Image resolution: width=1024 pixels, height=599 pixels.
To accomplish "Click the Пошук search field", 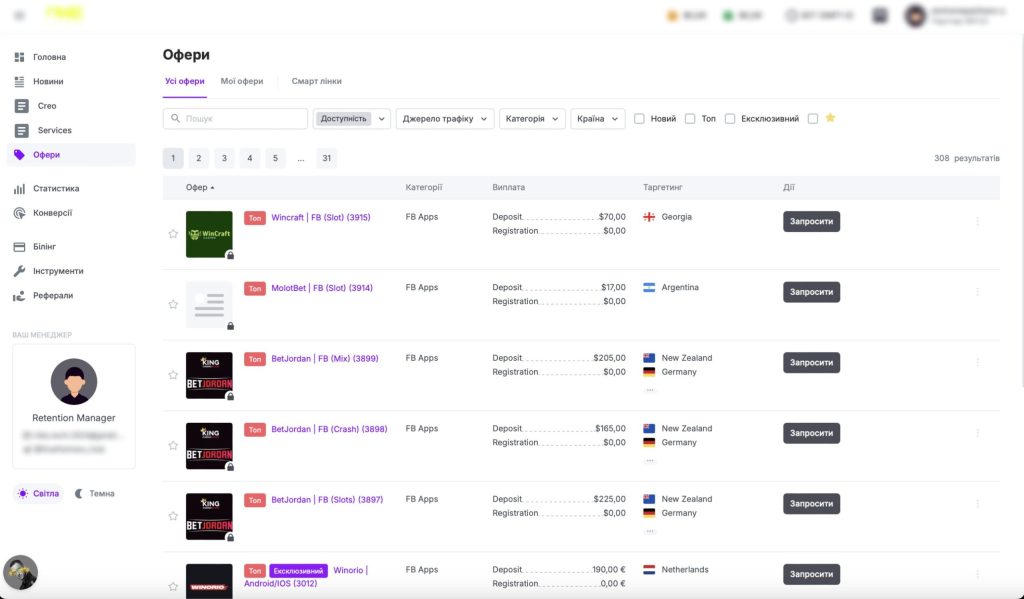I will [x=240, y=119].
